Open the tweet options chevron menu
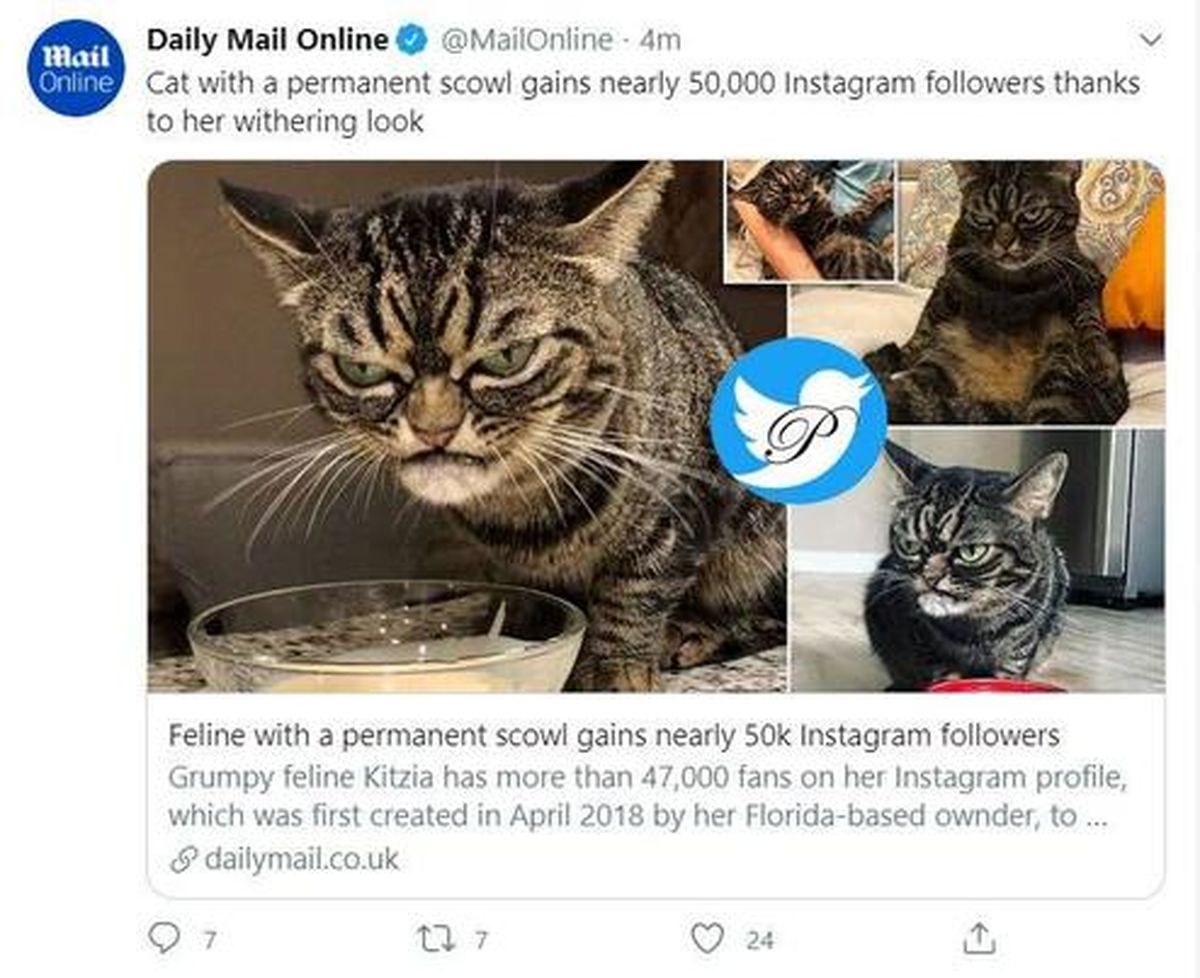The width and height of the screenshot is (1200, 978). (x=1151, y=41)
